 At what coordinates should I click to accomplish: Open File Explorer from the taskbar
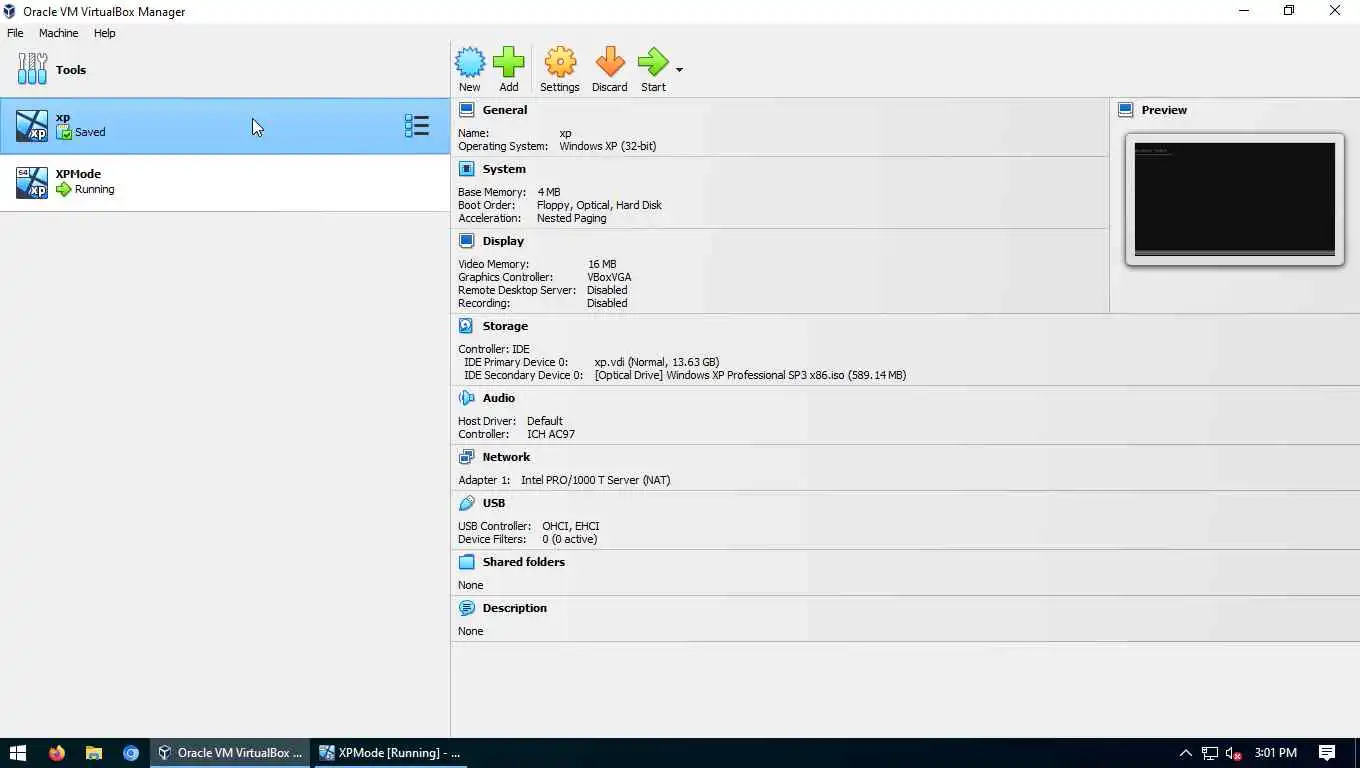[x=94, y=753]
